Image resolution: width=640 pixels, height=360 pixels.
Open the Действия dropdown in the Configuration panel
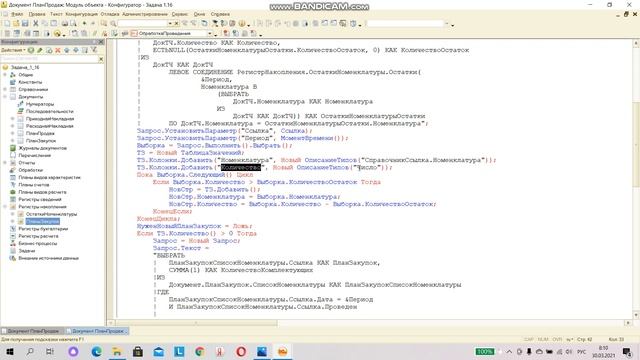click(x=13, y=50)
